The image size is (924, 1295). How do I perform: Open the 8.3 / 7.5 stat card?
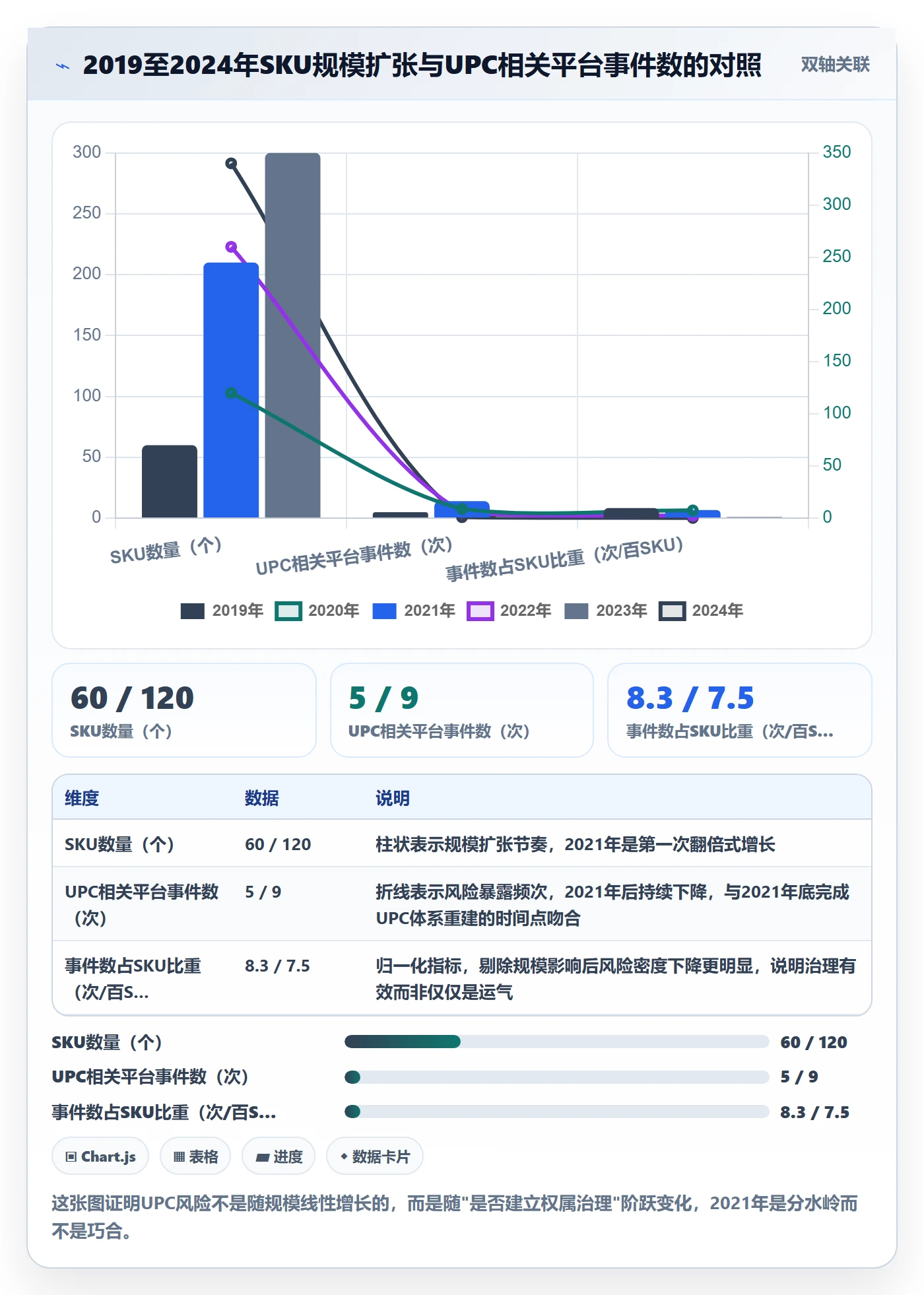tap(739, 710)
